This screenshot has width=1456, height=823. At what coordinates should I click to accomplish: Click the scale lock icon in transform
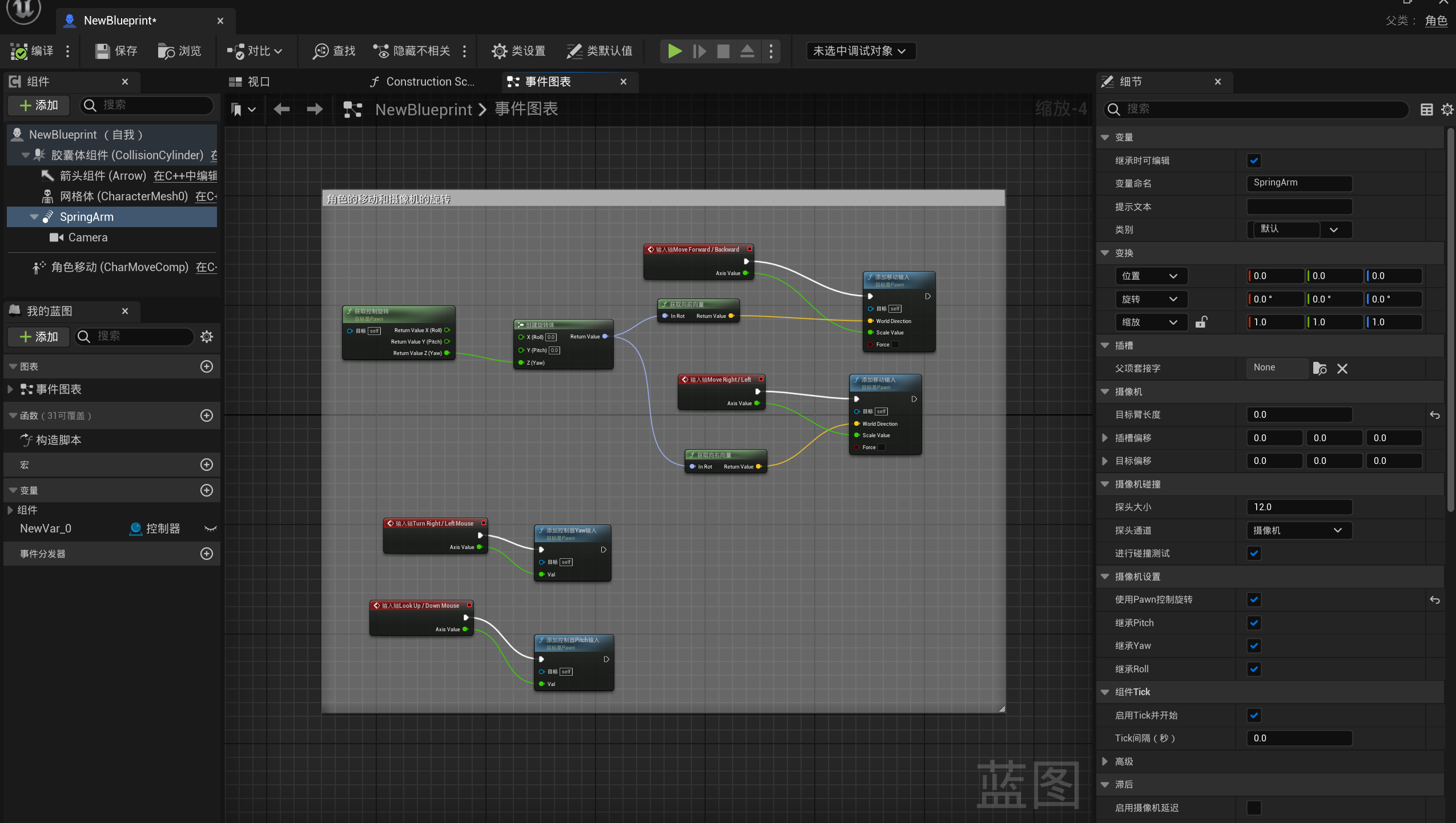[1201, 322]
